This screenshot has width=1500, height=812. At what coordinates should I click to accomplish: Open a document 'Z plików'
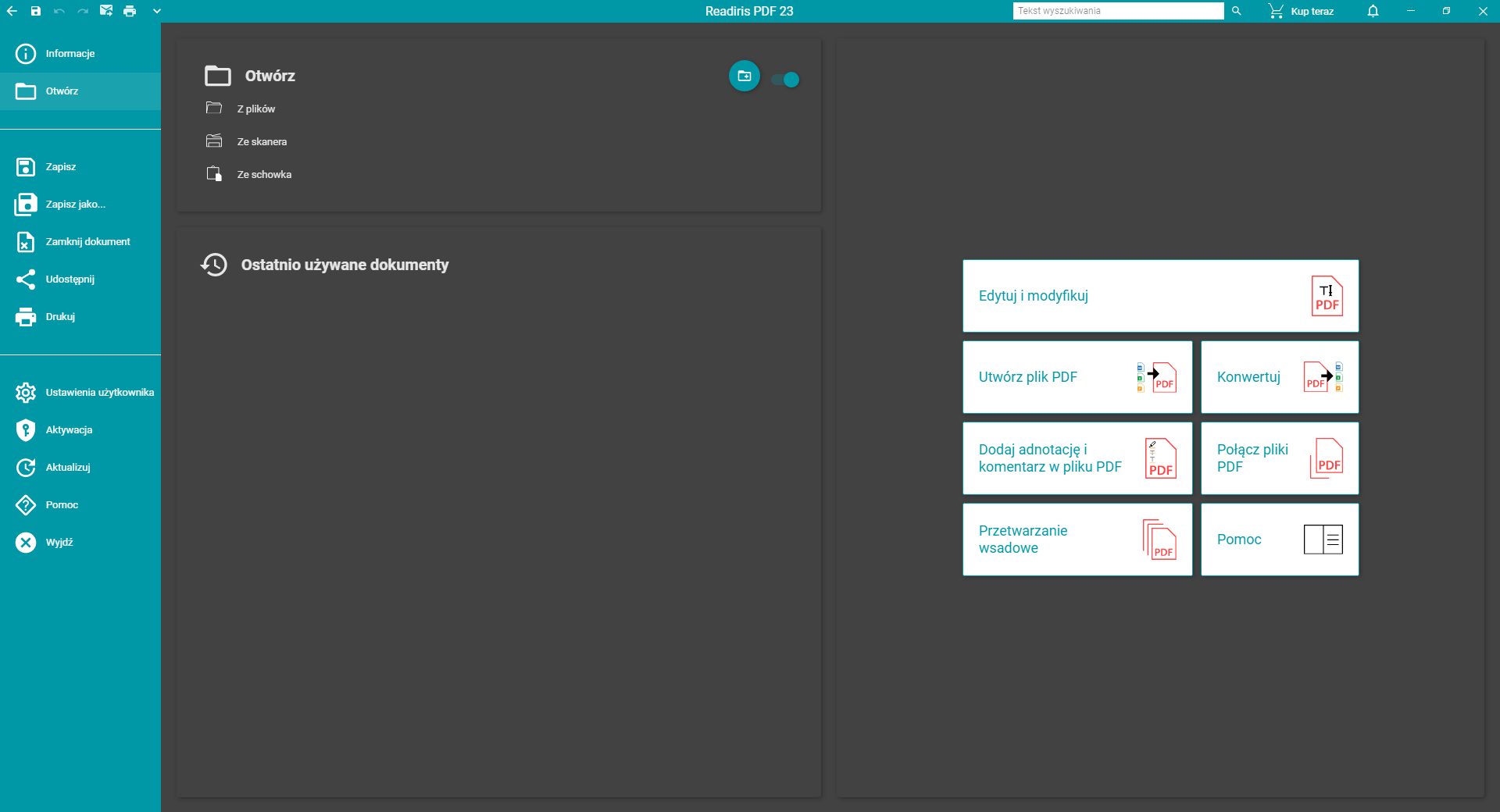pos(241,109)
